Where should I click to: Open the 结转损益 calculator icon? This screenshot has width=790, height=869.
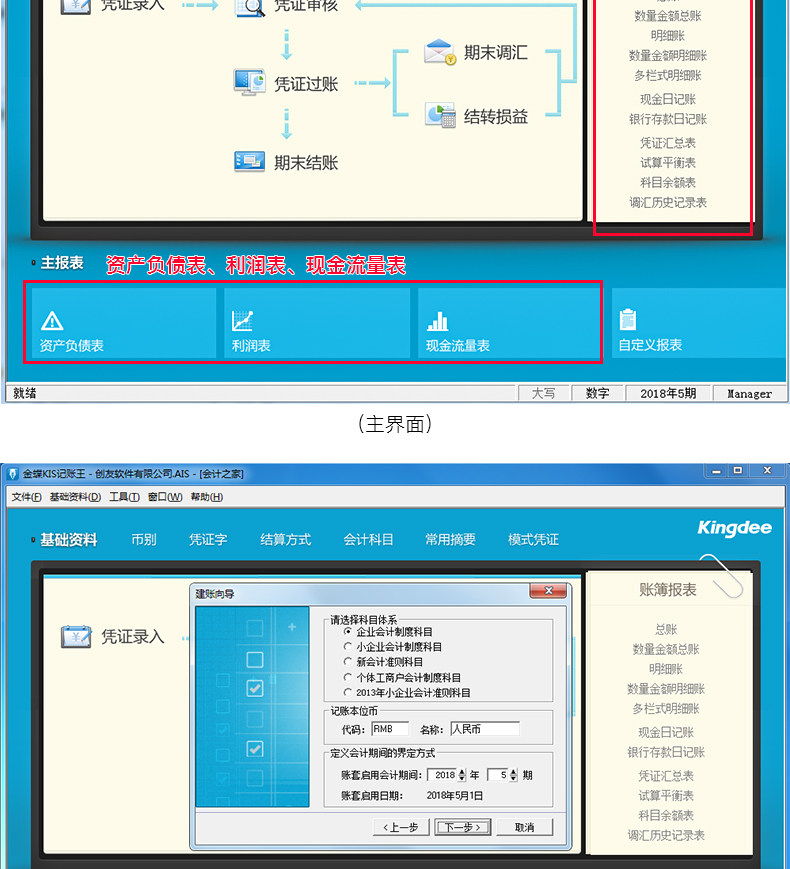(440, 115)
